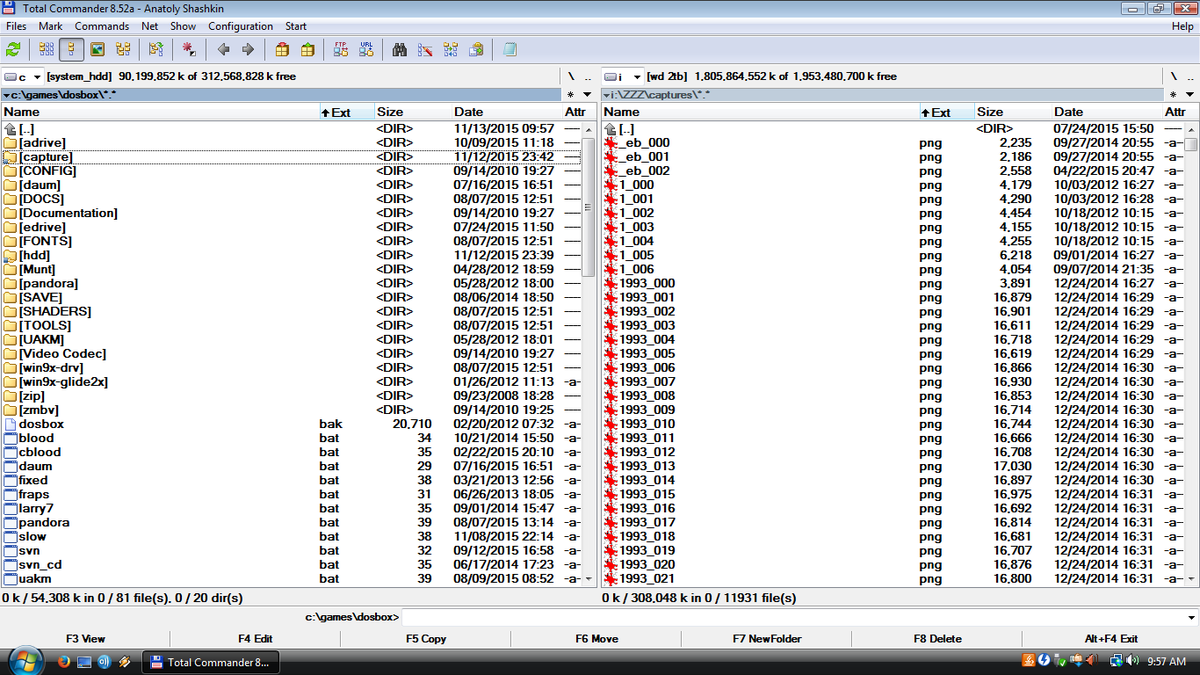Viewport: 1200px width, 675px height.
Task: Open the Notepad icon in toolbar
Action: (510, 49)
